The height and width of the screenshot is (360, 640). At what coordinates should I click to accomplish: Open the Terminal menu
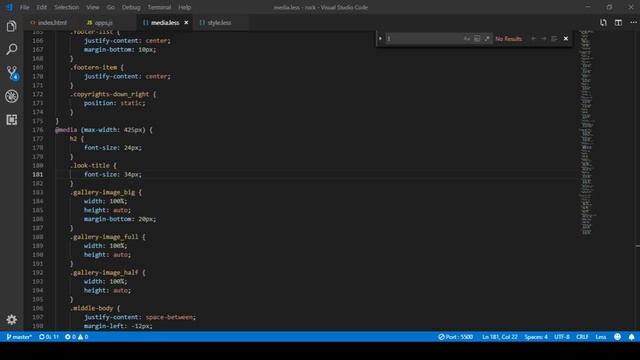(x=159, y=7)
